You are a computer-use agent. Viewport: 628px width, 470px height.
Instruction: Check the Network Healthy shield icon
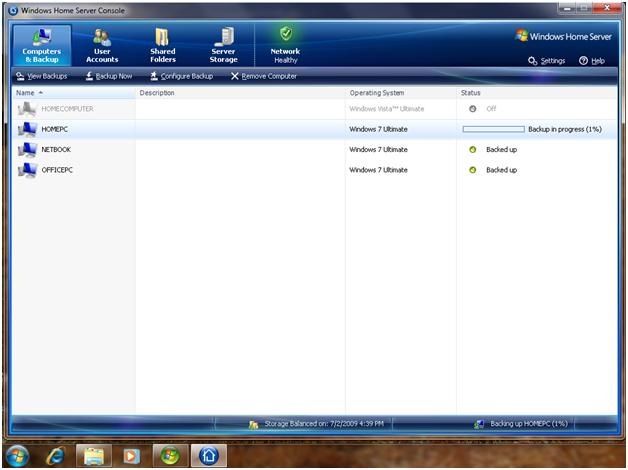[286, 34]
